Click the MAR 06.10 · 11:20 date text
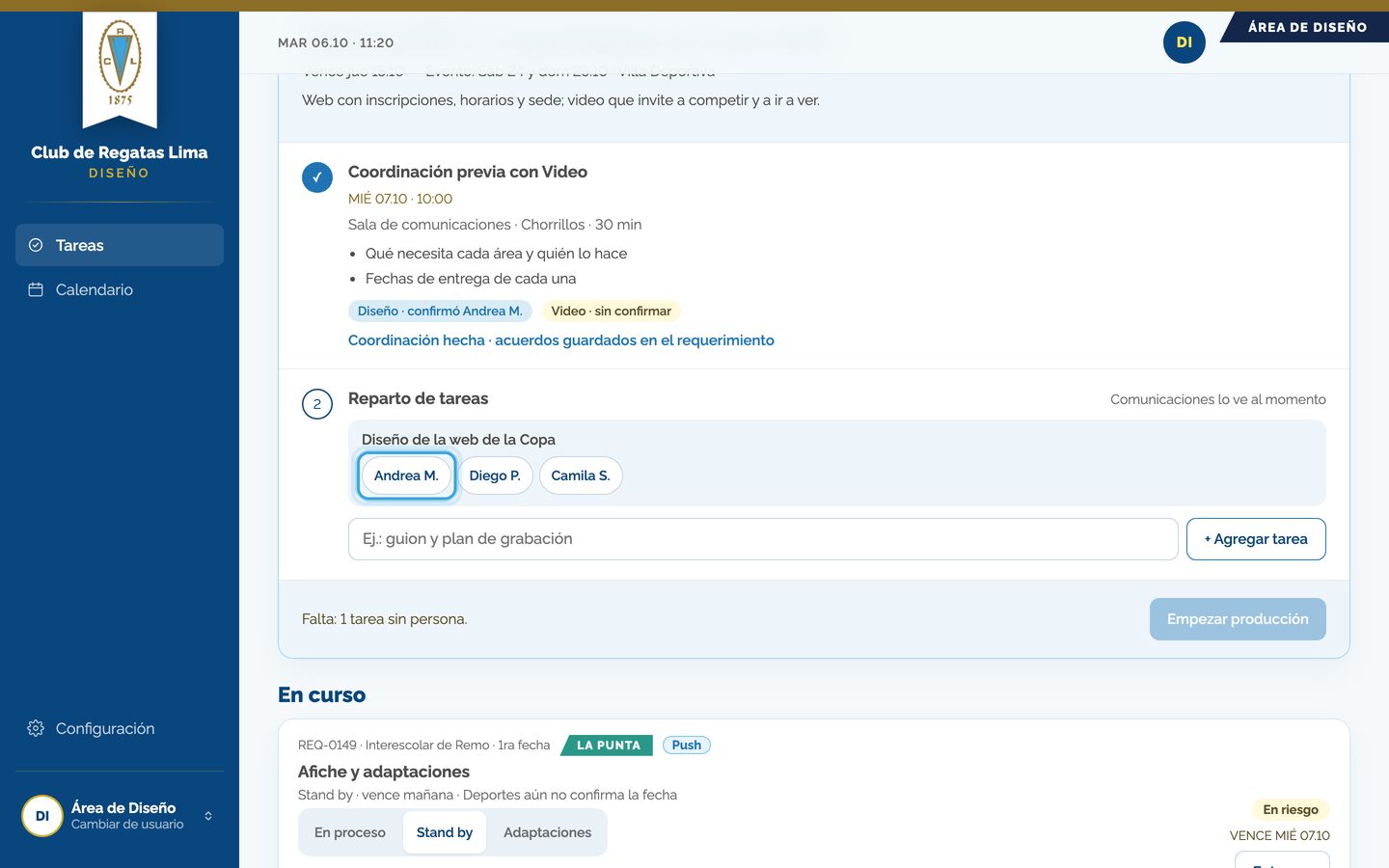 (336, 42)
